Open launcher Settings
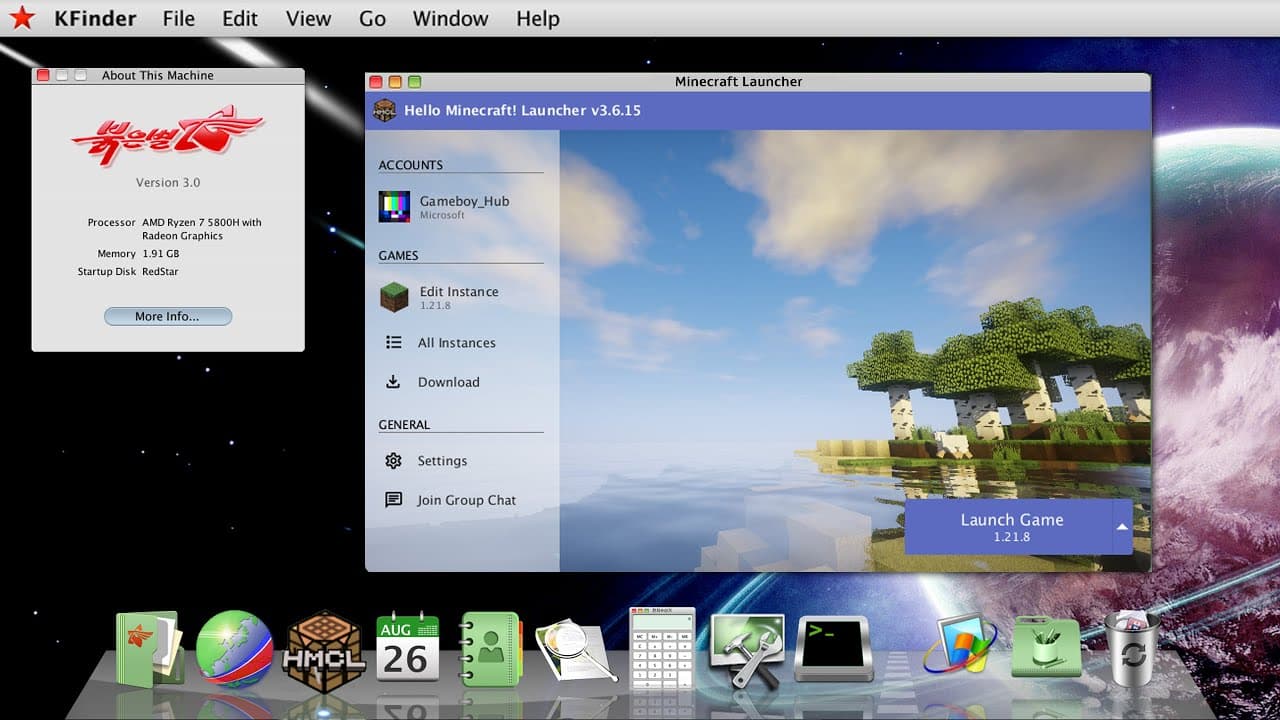 tap(462, 461)
